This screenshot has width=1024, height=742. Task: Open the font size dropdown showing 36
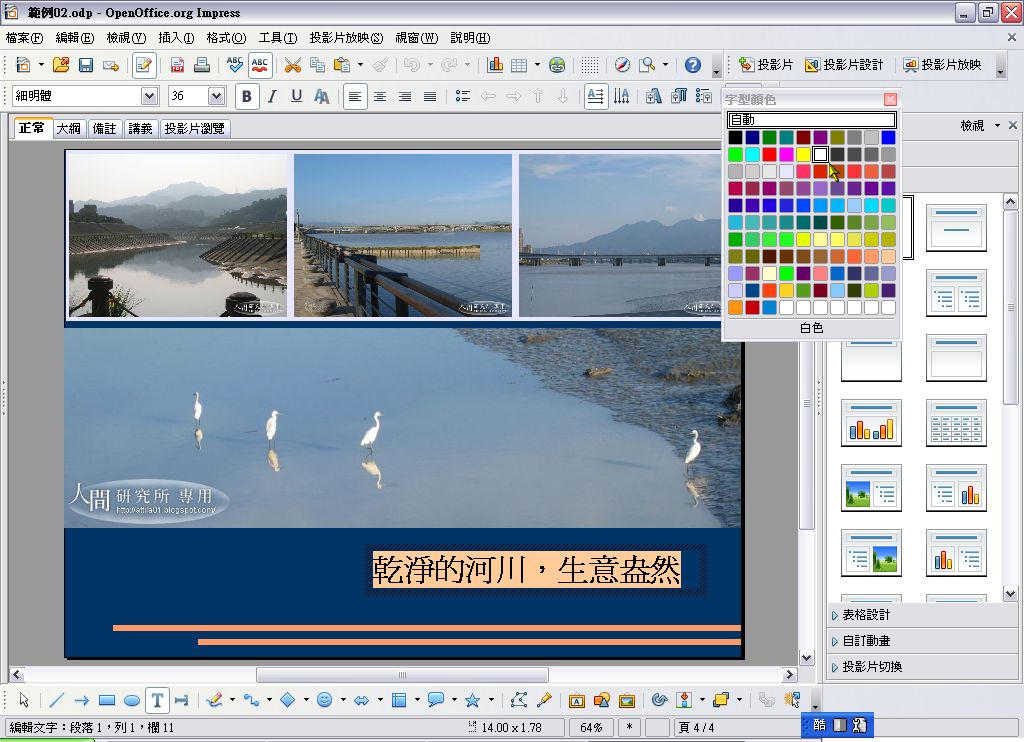point(216,97)
